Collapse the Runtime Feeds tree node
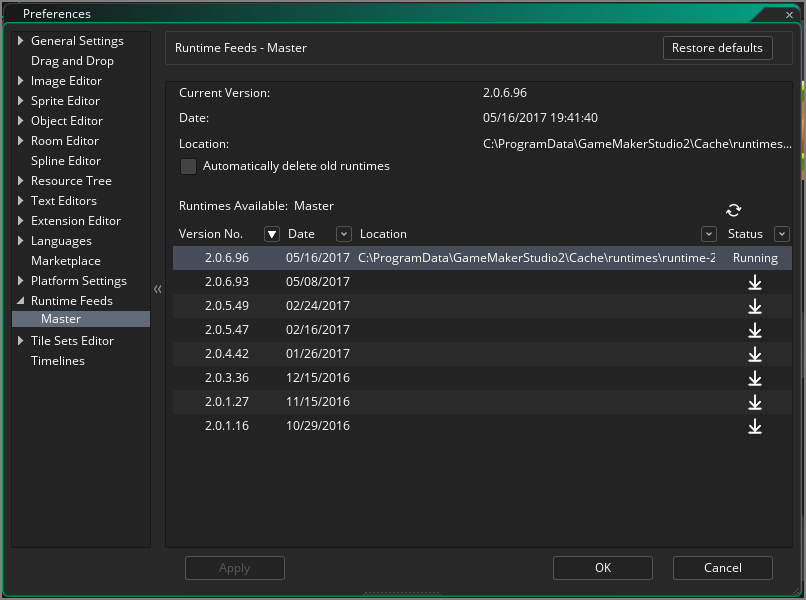The image size is (806, 600). tap(21, 301)
